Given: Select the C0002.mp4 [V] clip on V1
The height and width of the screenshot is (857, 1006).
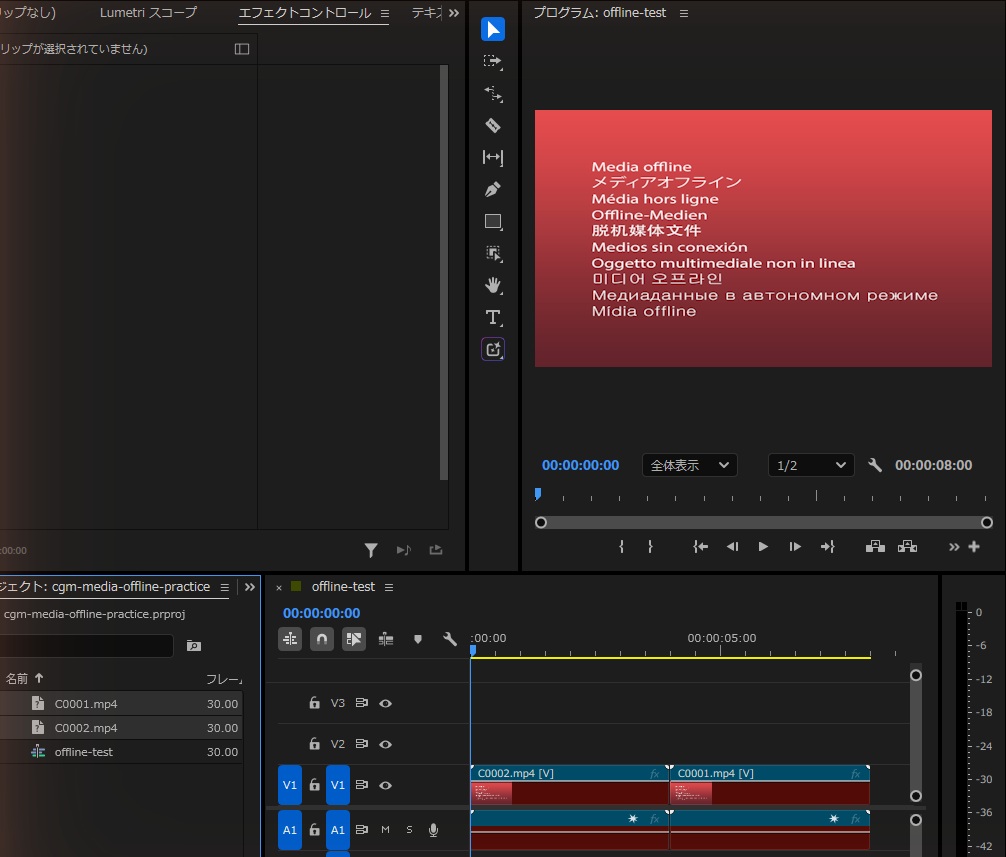Looking at the screenshot, I should click(569, 785).
